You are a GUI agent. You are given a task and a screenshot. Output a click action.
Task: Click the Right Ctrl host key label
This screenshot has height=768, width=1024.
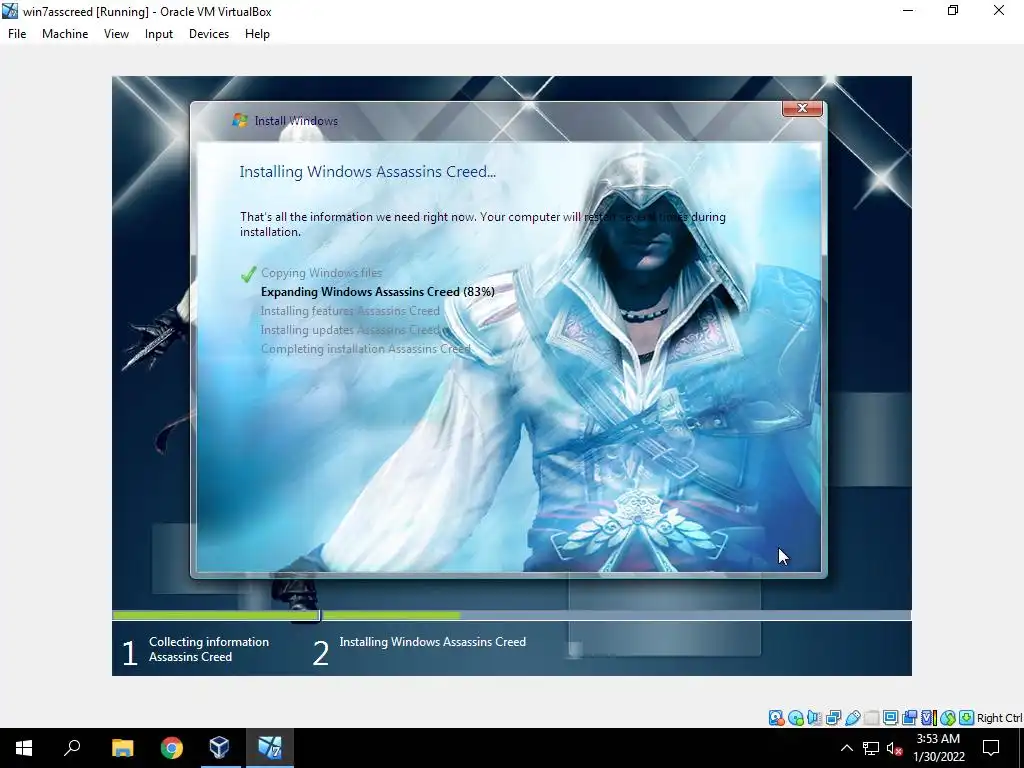(999, 718)
